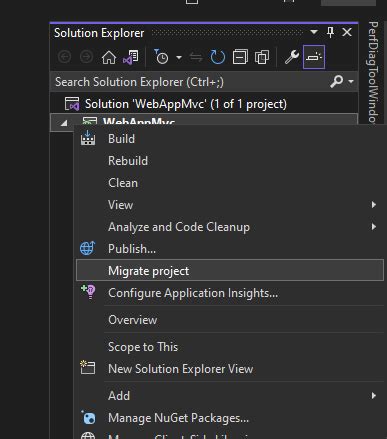387x439 pixels.
Task: Toggle the Preview Selected Items button
Action: click(314, 57)
